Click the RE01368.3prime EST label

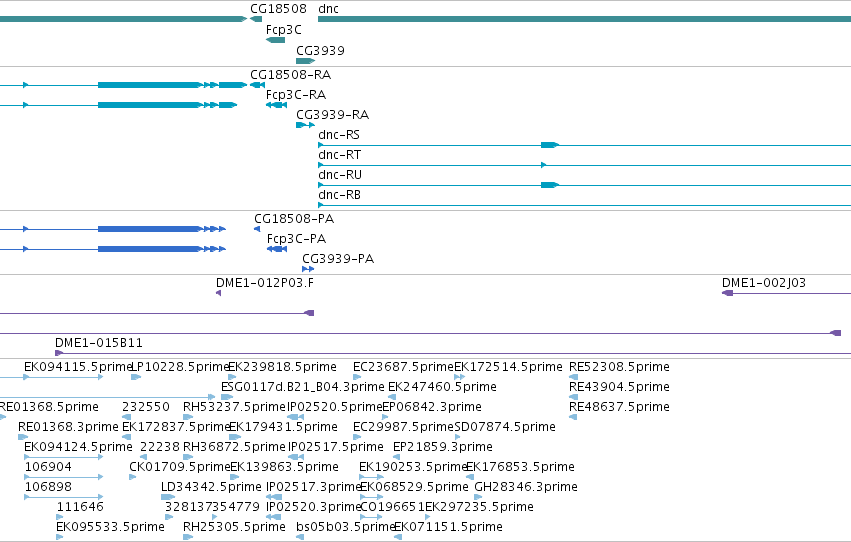[x=68, y=427]
